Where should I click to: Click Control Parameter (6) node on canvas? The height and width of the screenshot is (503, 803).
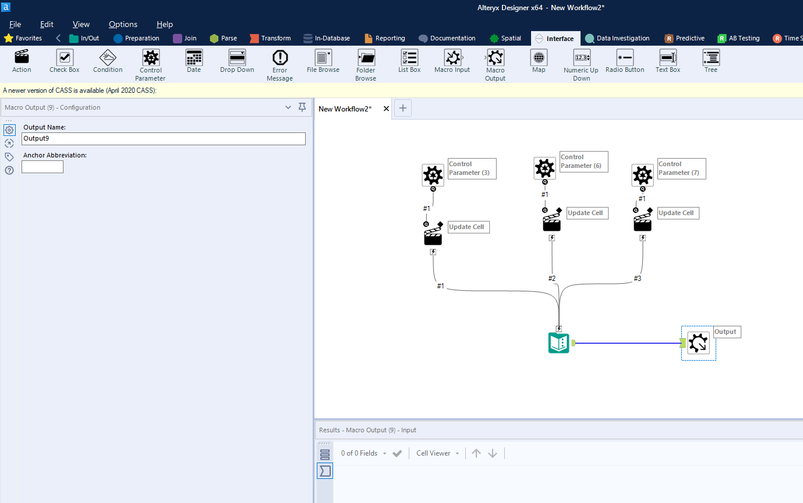[544, 168]
